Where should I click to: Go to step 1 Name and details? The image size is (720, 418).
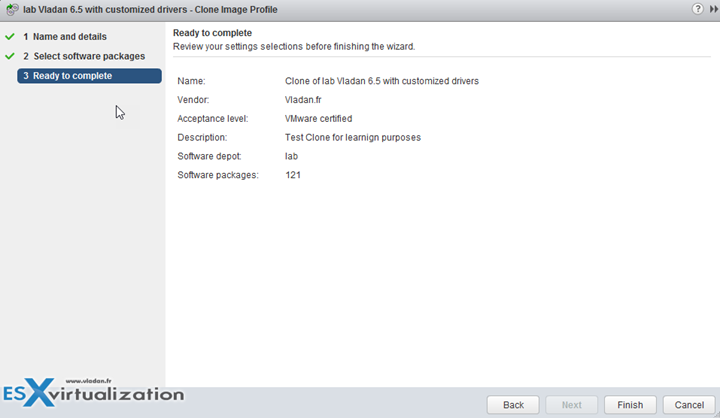65,37
